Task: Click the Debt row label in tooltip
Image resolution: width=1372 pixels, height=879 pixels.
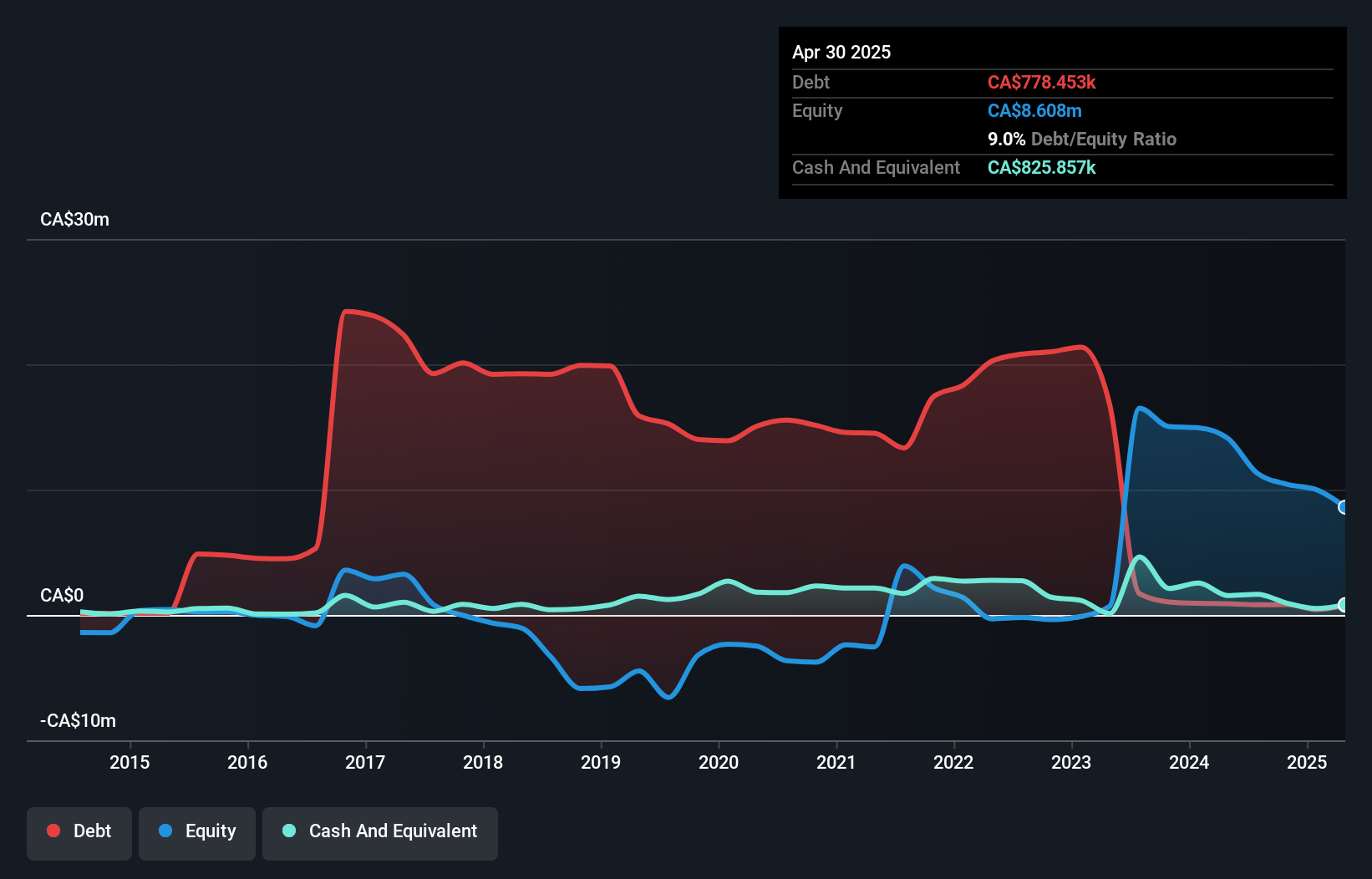Action: (810, 82)
